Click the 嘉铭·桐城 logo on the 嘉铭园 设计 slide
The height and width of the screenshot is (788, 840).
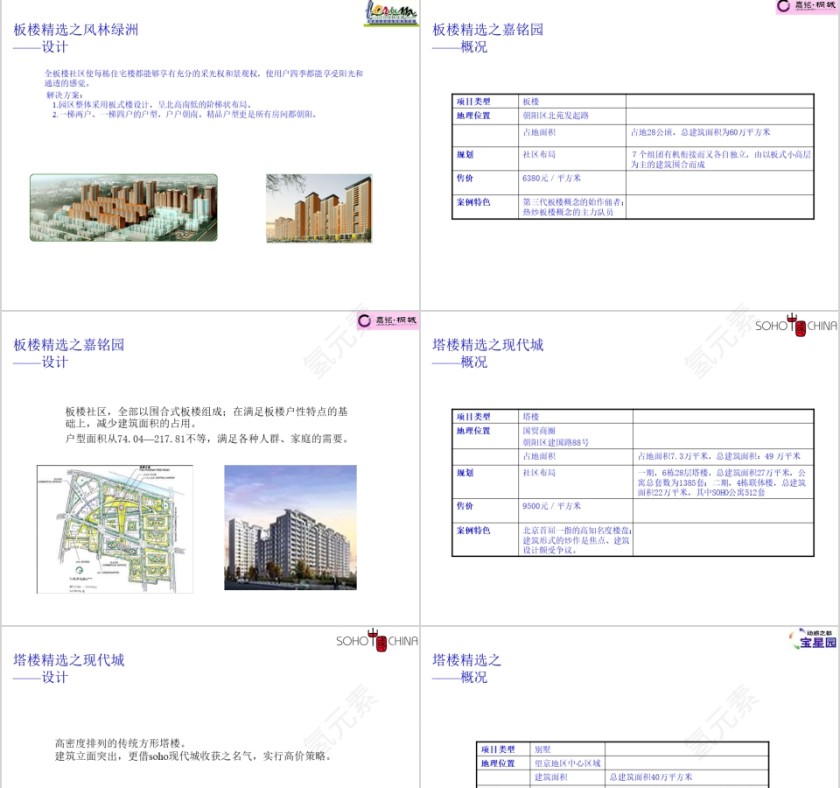point(389,320)
